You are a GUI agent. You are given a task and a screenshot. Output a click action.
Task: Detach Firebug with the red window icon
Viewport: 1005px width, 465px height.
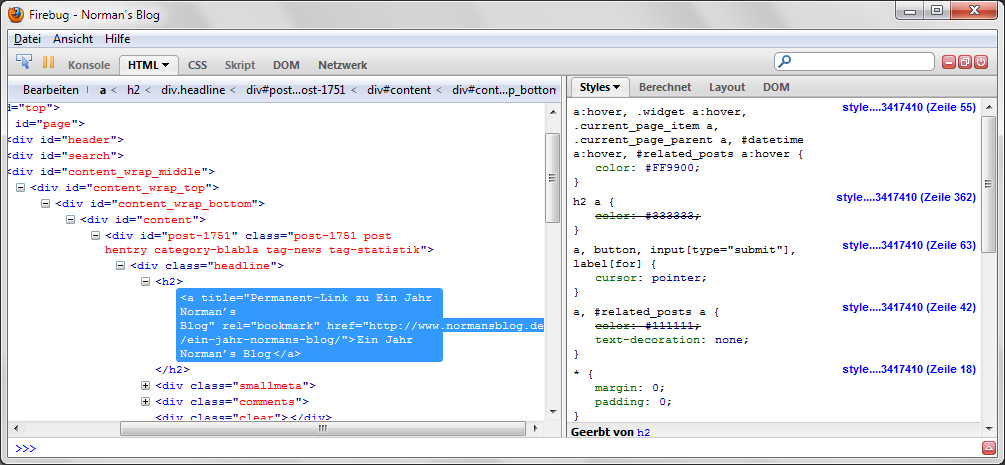point(965,62)
